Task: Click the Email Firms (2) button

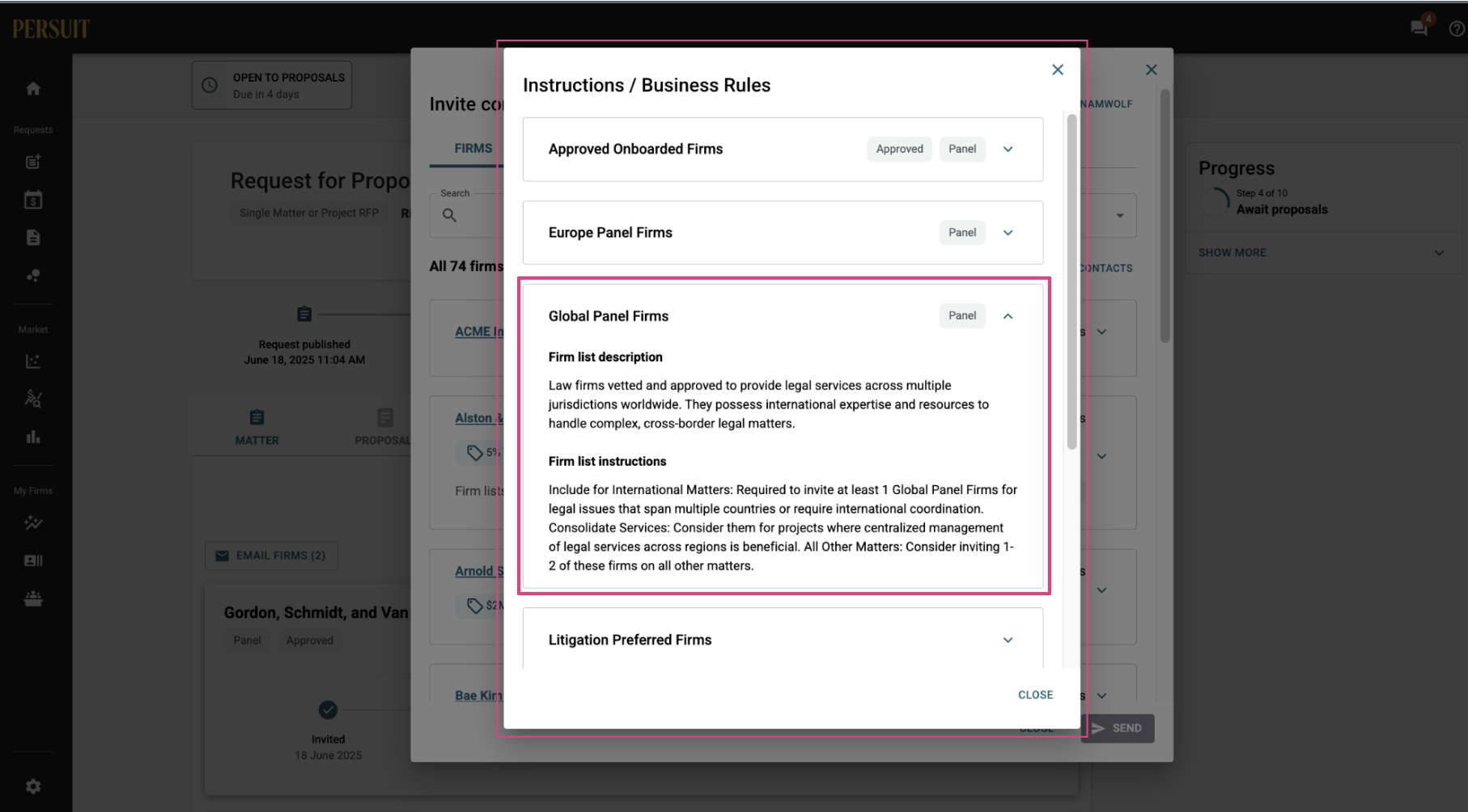Action: click(x=271, y=556)
